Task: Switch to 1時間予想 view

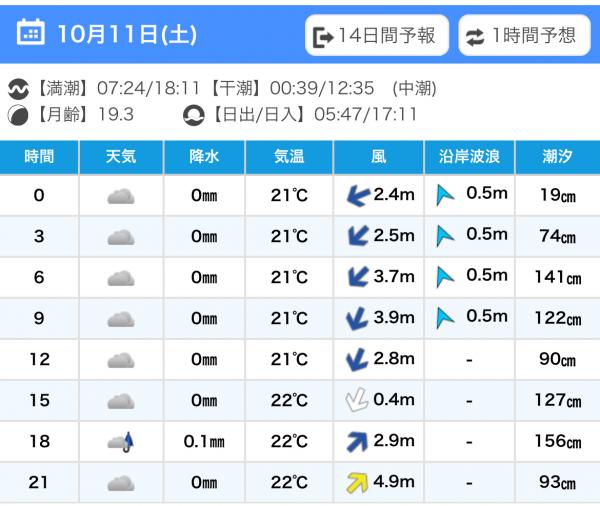Action: pos(523,37)
